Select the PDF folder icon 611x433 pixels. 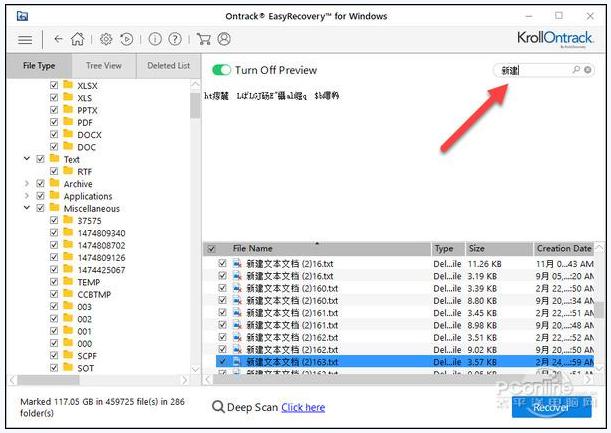(x=68, y=122)
